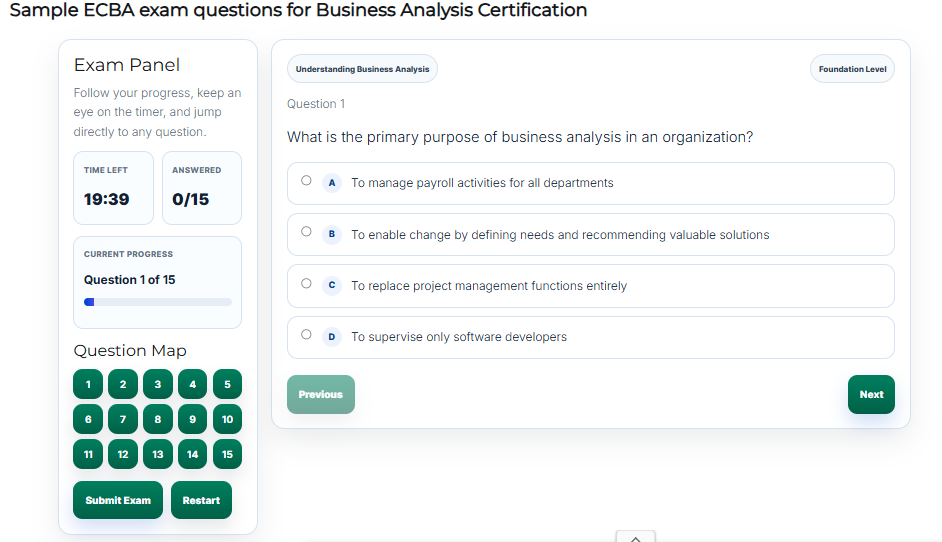The image size is (942, 542).
Task: Click the Previous button
Action: [320, 394]
